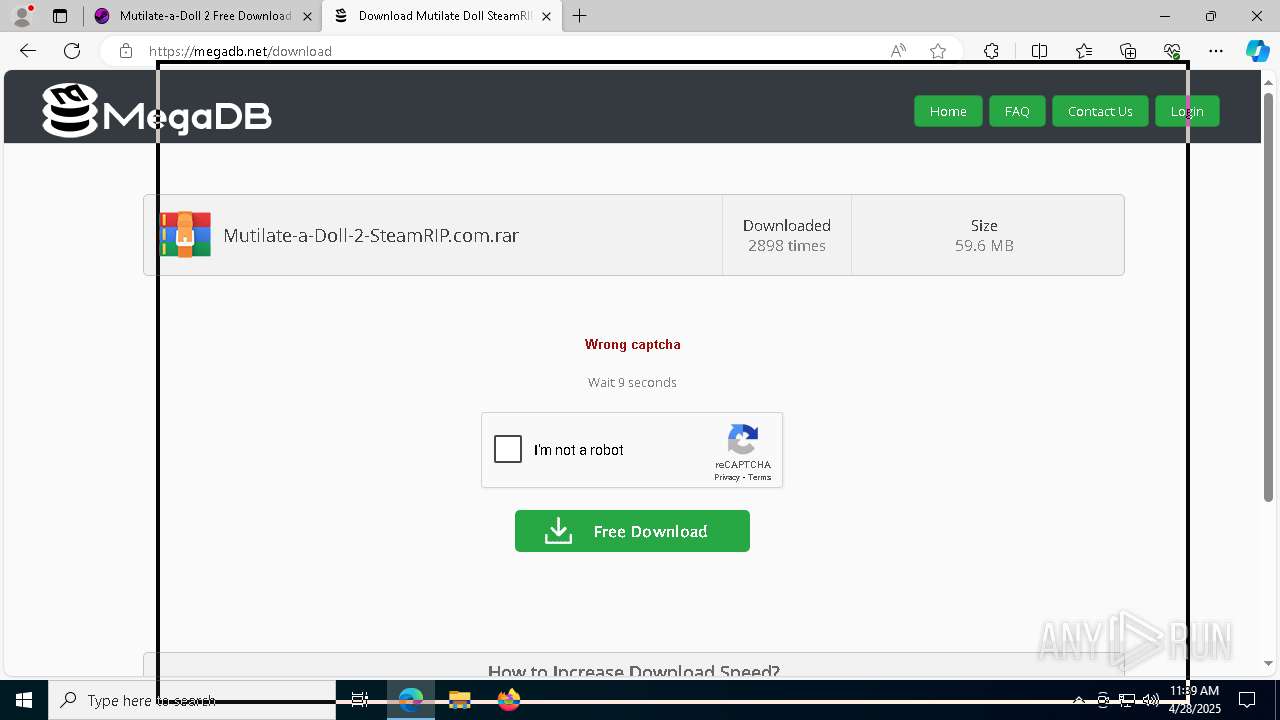Open the Contact Us page
Viewport: 1280px width, 720px height.
pos(1100,111)
